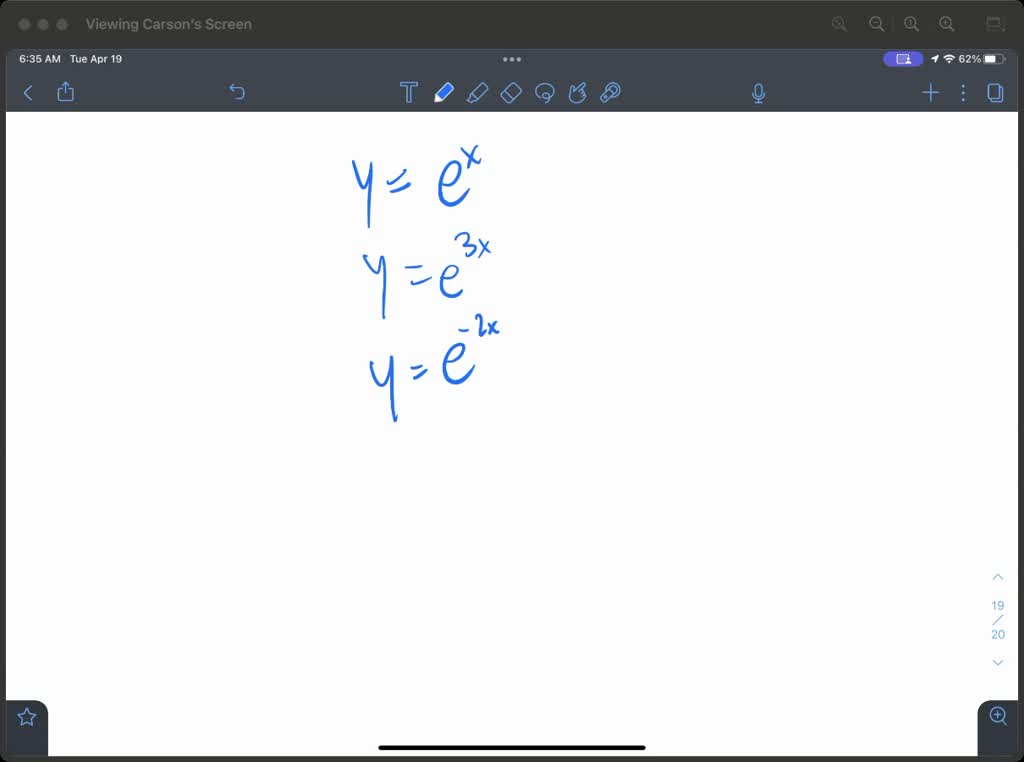Activate the Lasso selection tool

click(545, 92)
